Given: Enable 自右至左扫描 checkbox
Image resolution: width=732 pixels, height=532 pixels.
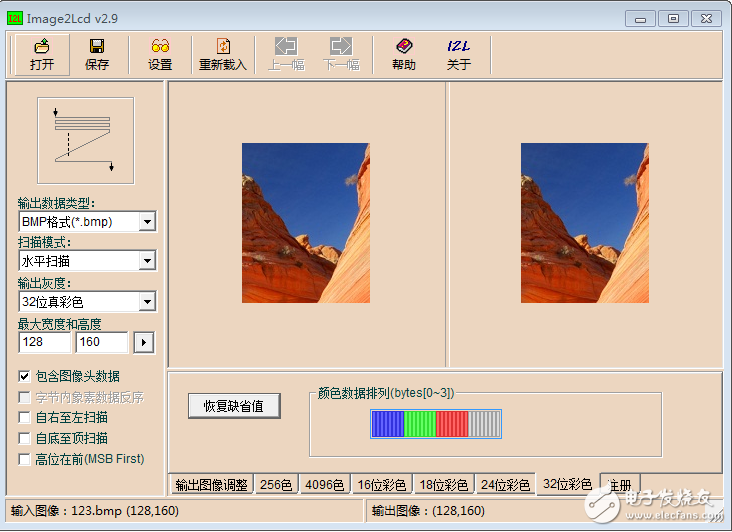Looking at the screenshot, I should pos(25,418).
